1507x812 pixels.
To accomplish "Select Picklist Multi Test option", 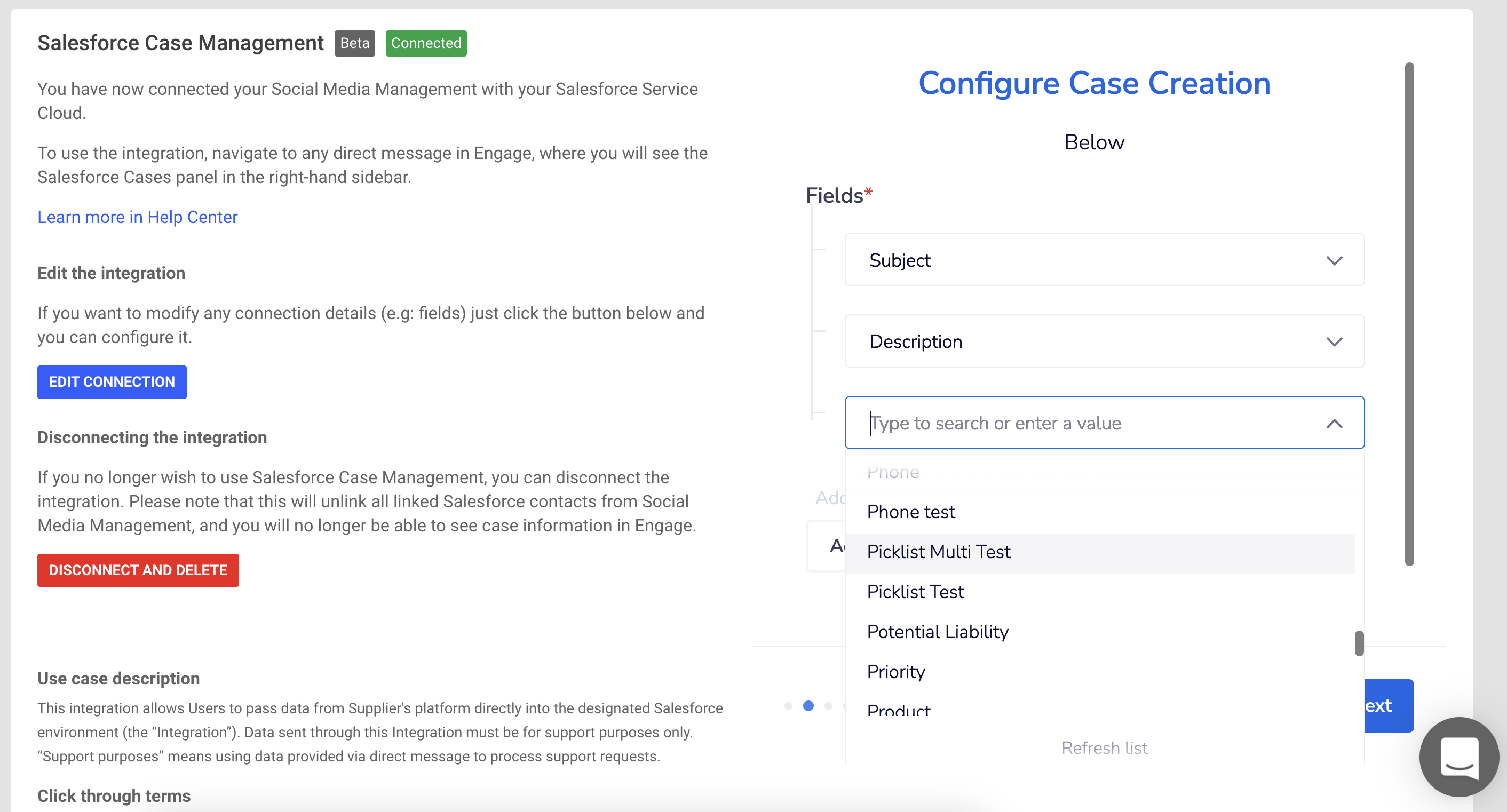I will (x=1100, y=552).
